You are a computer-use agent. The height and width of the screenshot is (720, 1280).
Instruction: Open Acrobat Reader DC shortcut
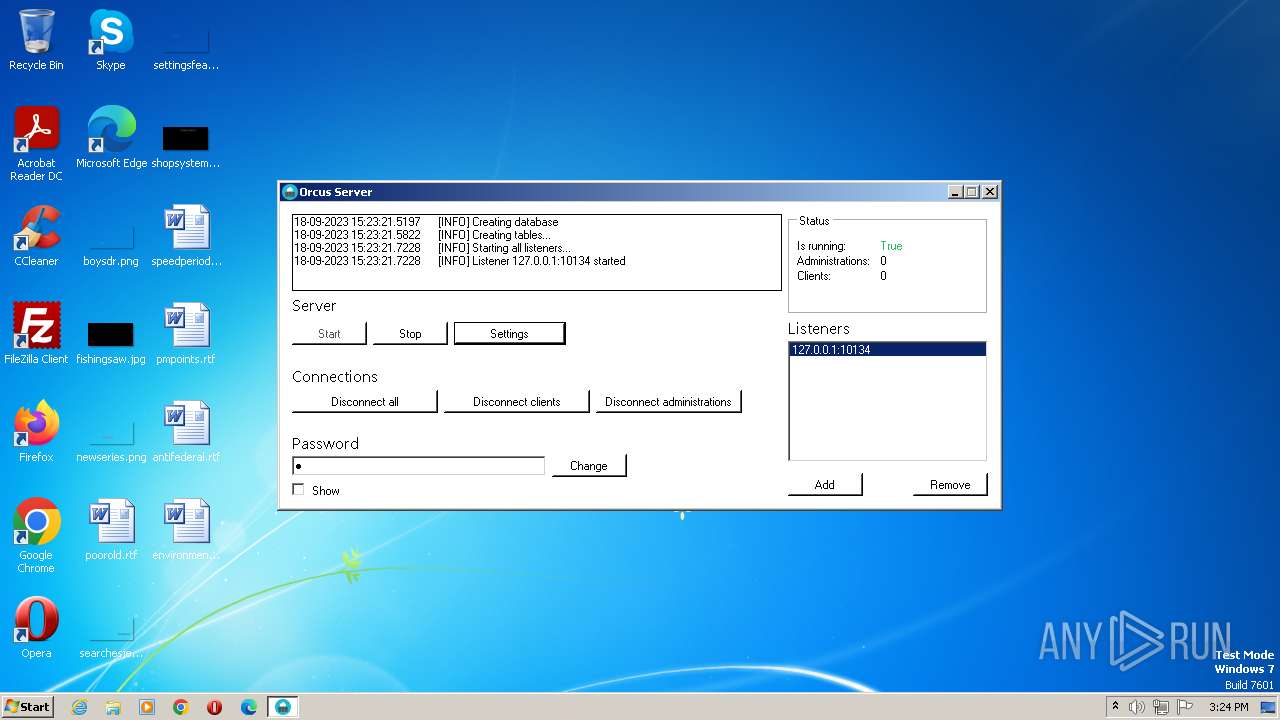(37, 144)
